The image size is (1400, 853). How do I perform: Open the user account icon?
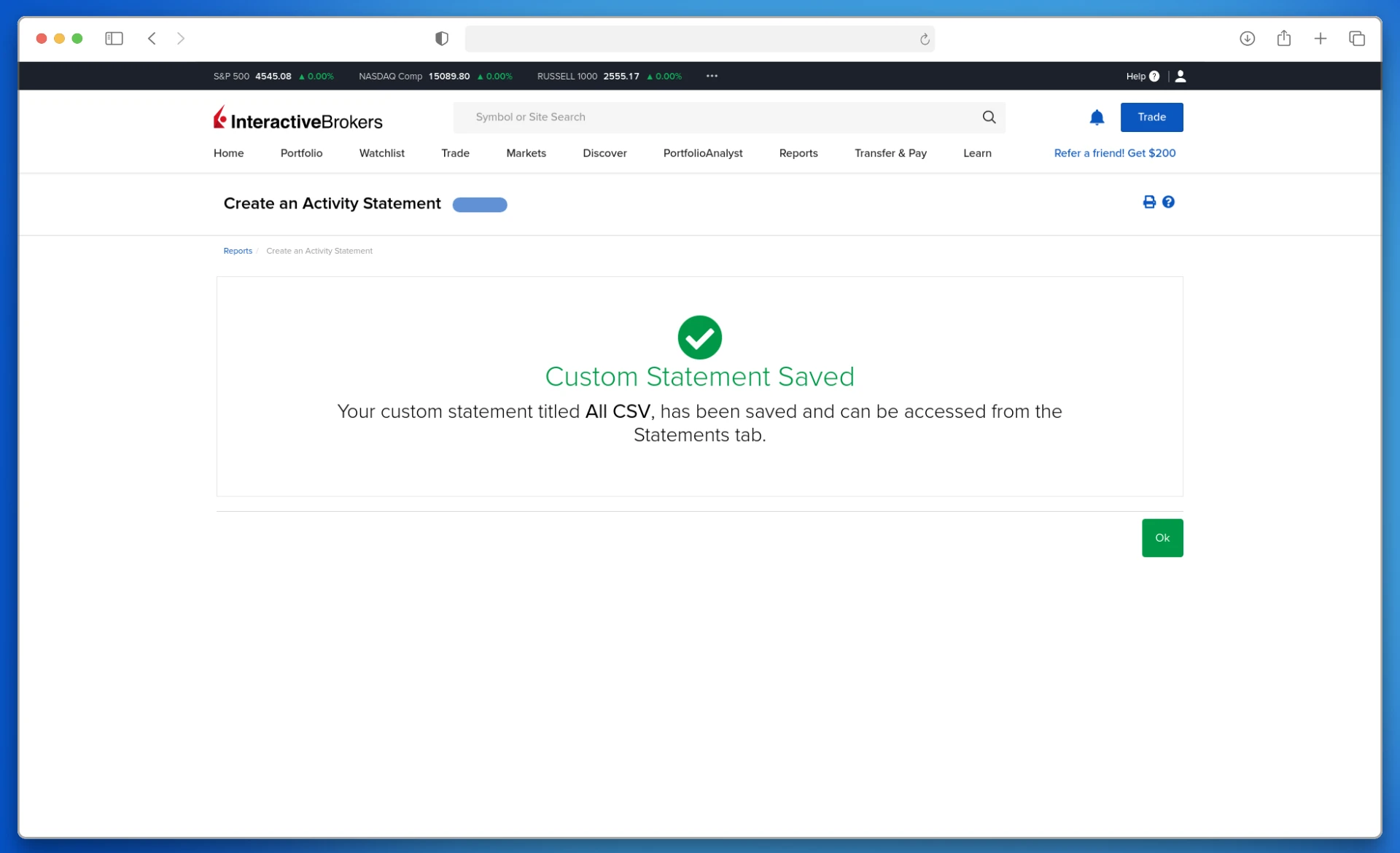point(1181,76)
